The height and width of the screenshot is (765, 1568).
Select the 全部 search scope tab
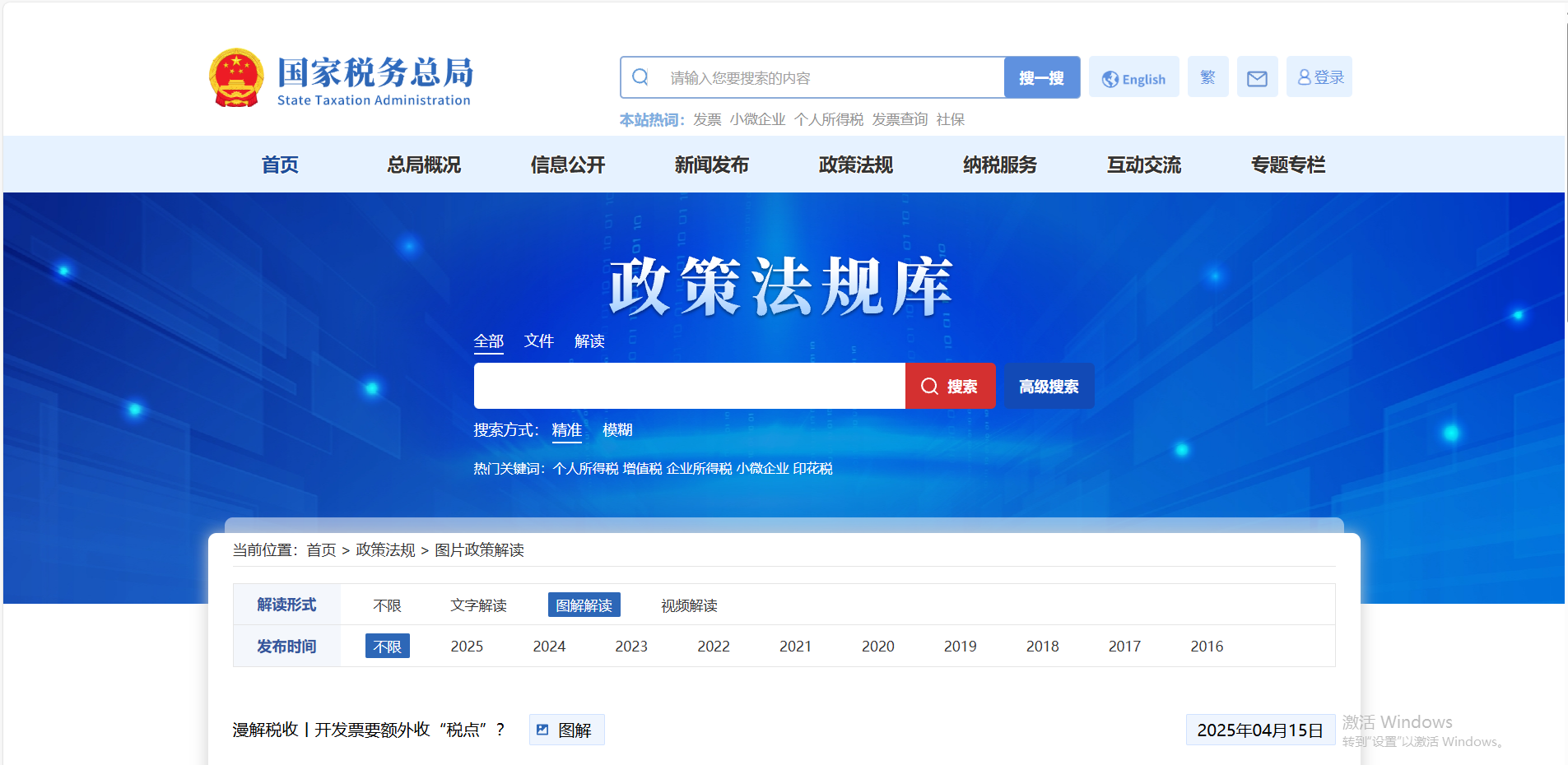point(489,341)
